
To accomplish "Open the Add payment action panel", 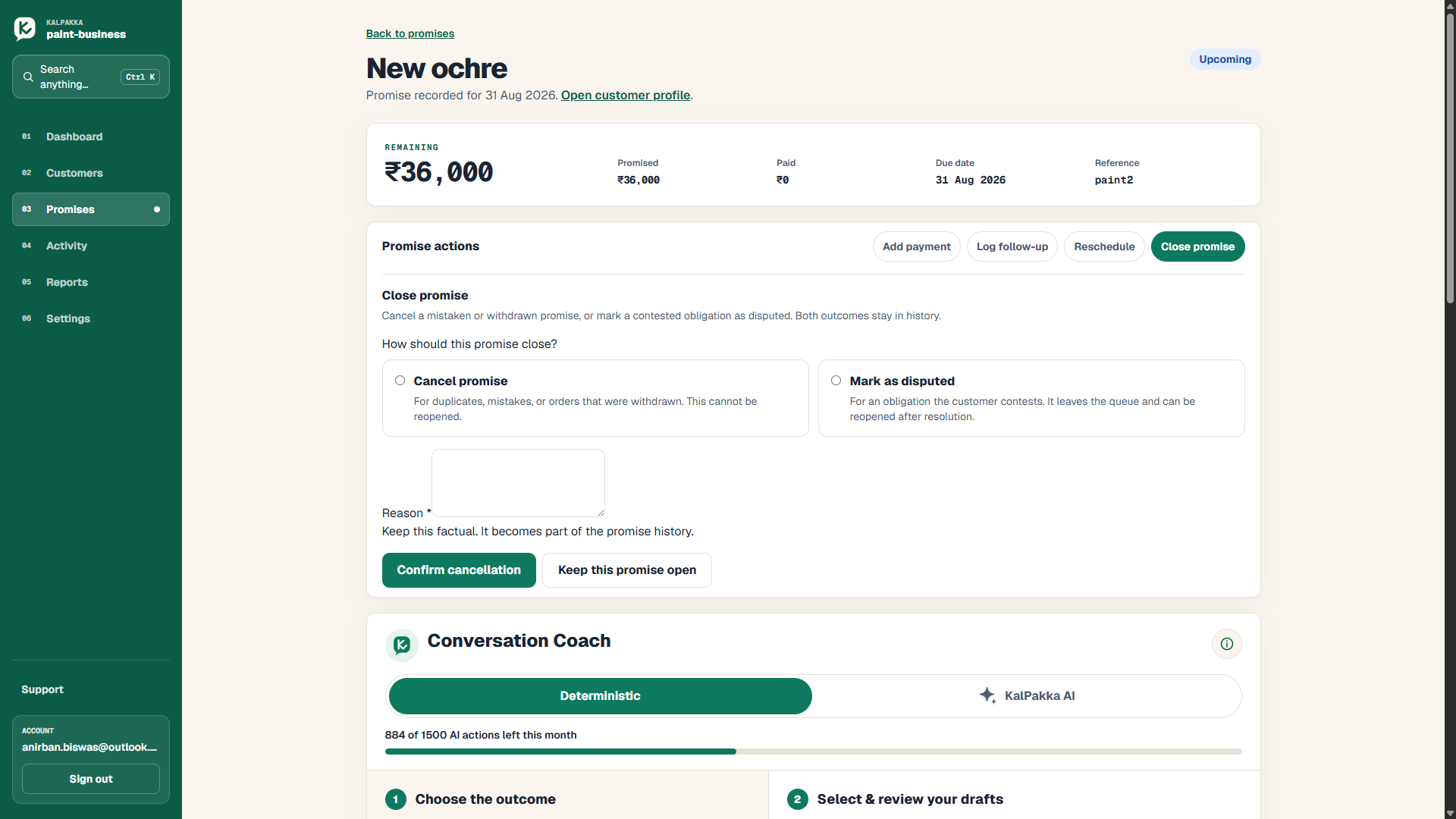I will [x=916, y=246].
